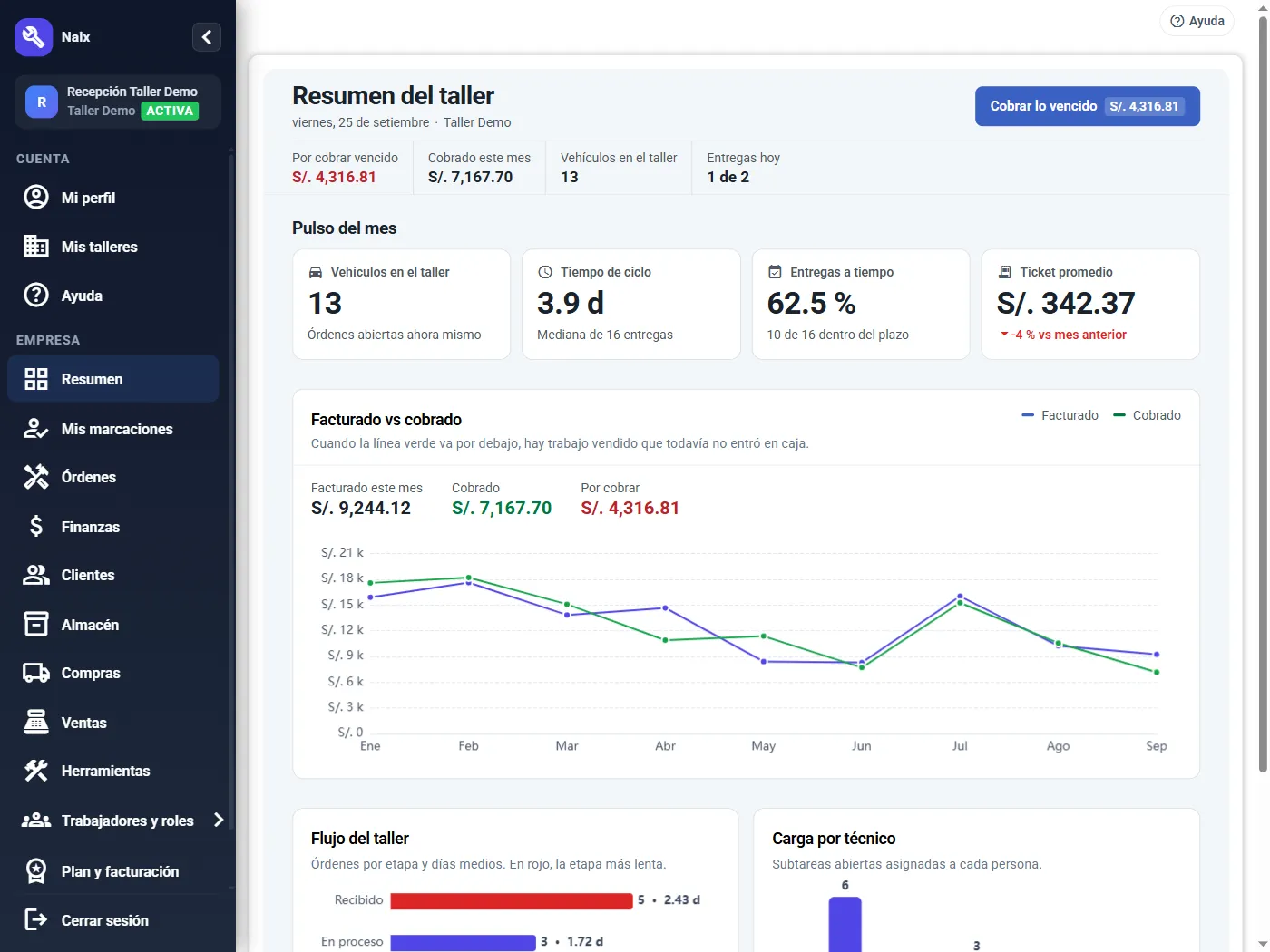Click the Entregas a tiempo card
The width and height of the screenshot is (1270, 952).
pos(861,305)
